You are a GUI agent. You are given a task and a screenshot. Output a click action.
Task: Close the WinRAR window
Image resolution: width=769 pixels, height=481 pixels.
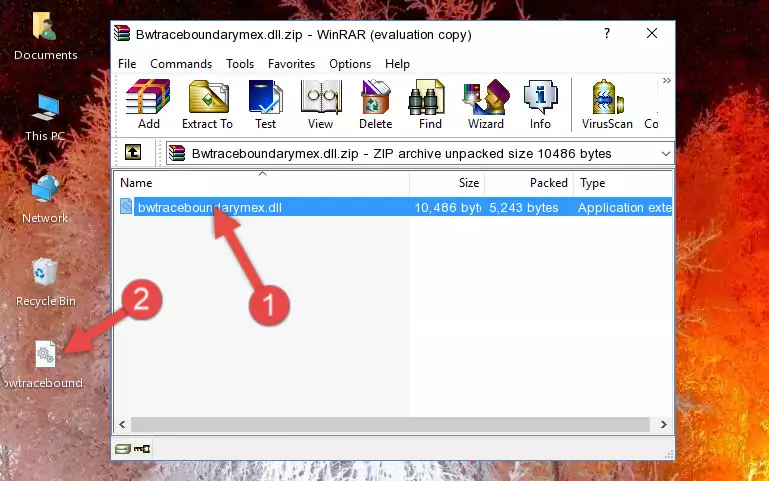coord(652,33)
